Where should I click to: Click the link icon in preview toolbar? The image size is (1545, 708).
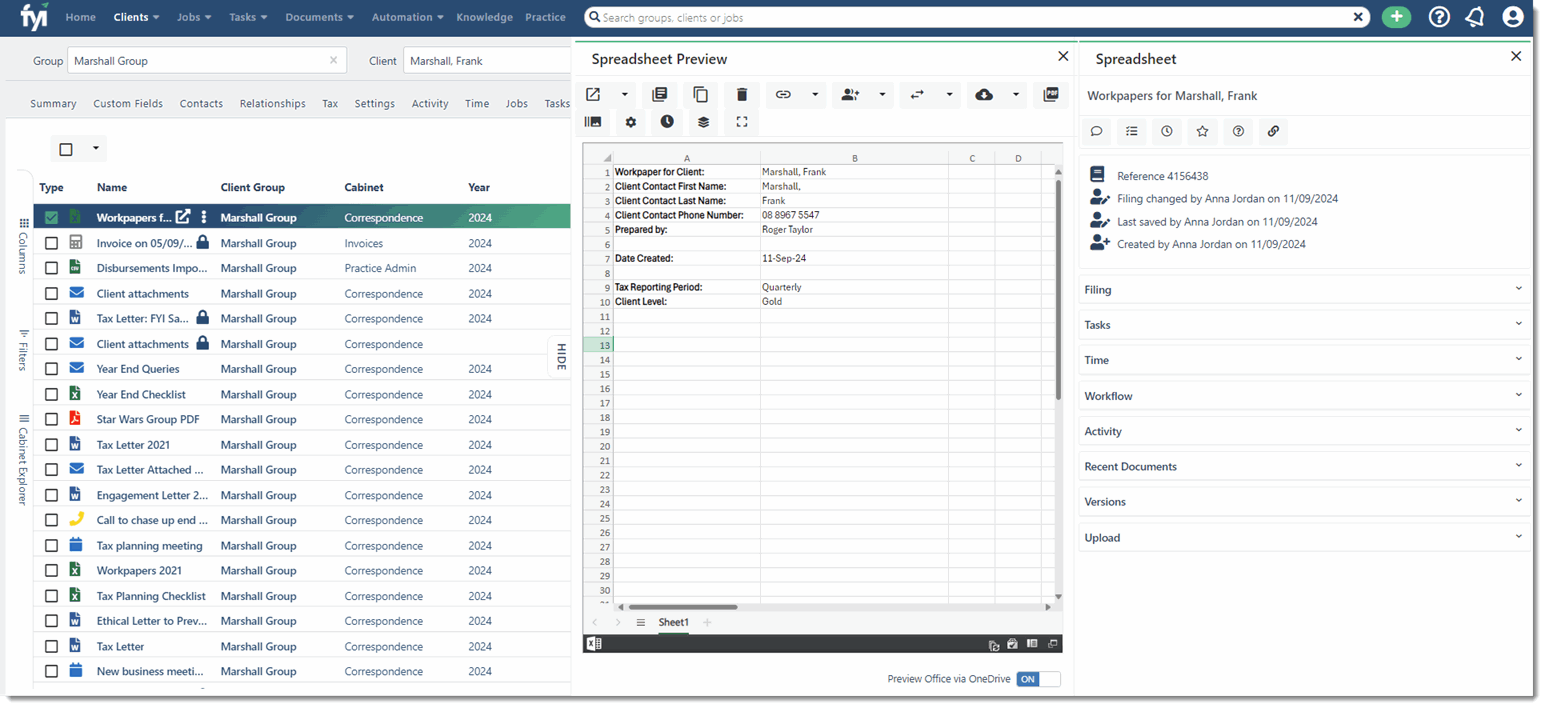[784, 95]
